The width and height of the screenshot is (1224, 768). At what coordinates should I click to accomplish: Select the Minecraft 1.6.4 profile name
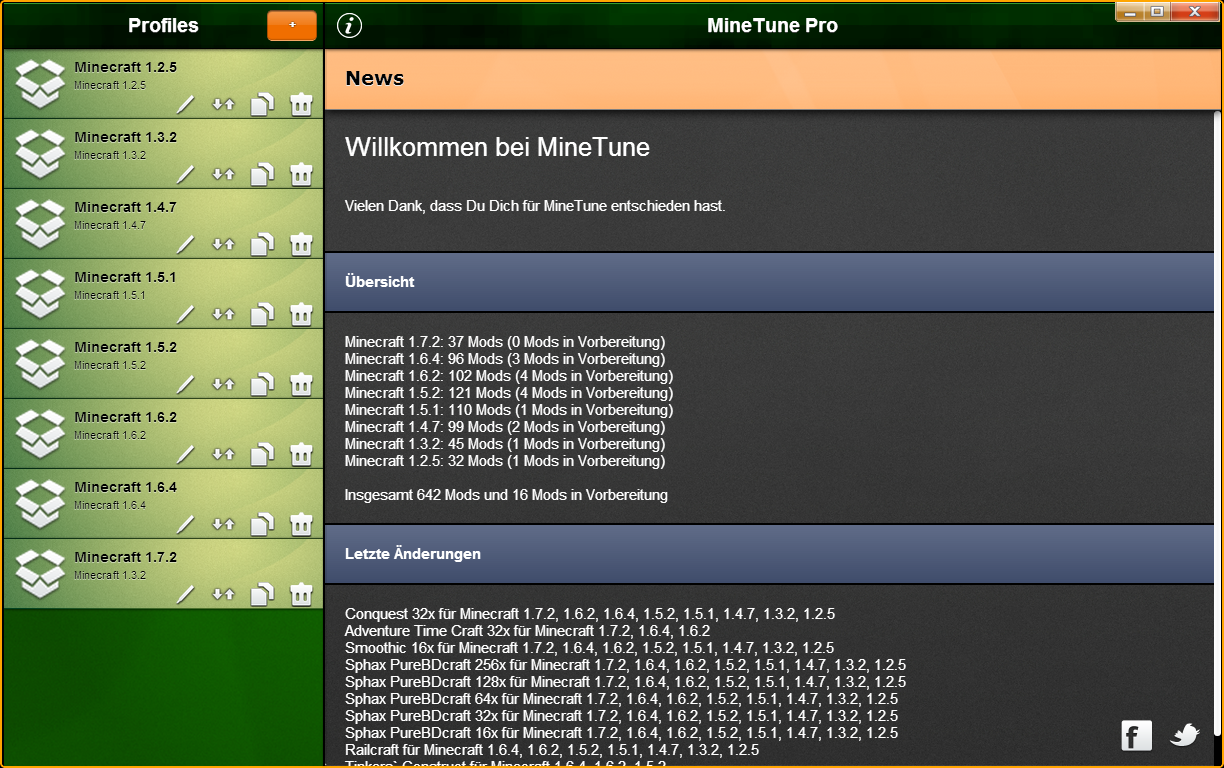pos(125,487)
